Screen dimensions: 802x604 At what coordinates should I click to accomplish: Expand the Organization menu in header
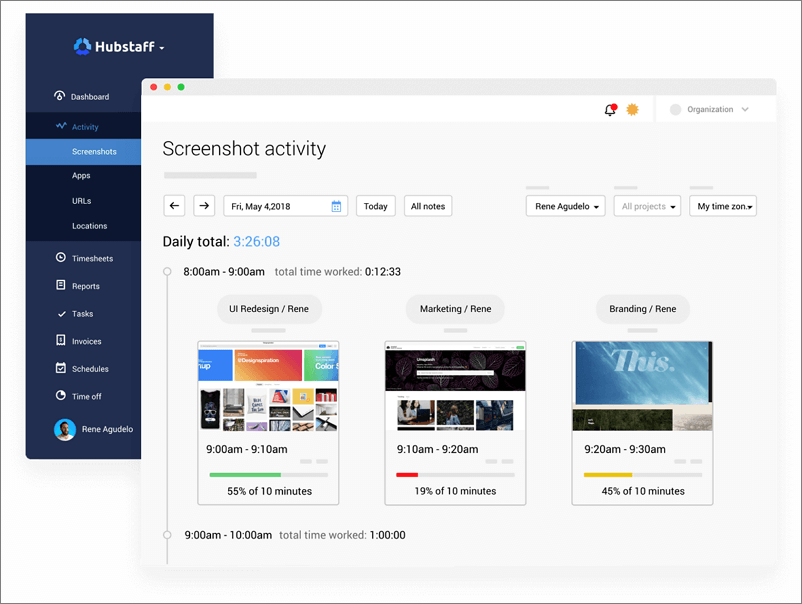(x=710, y=110)
